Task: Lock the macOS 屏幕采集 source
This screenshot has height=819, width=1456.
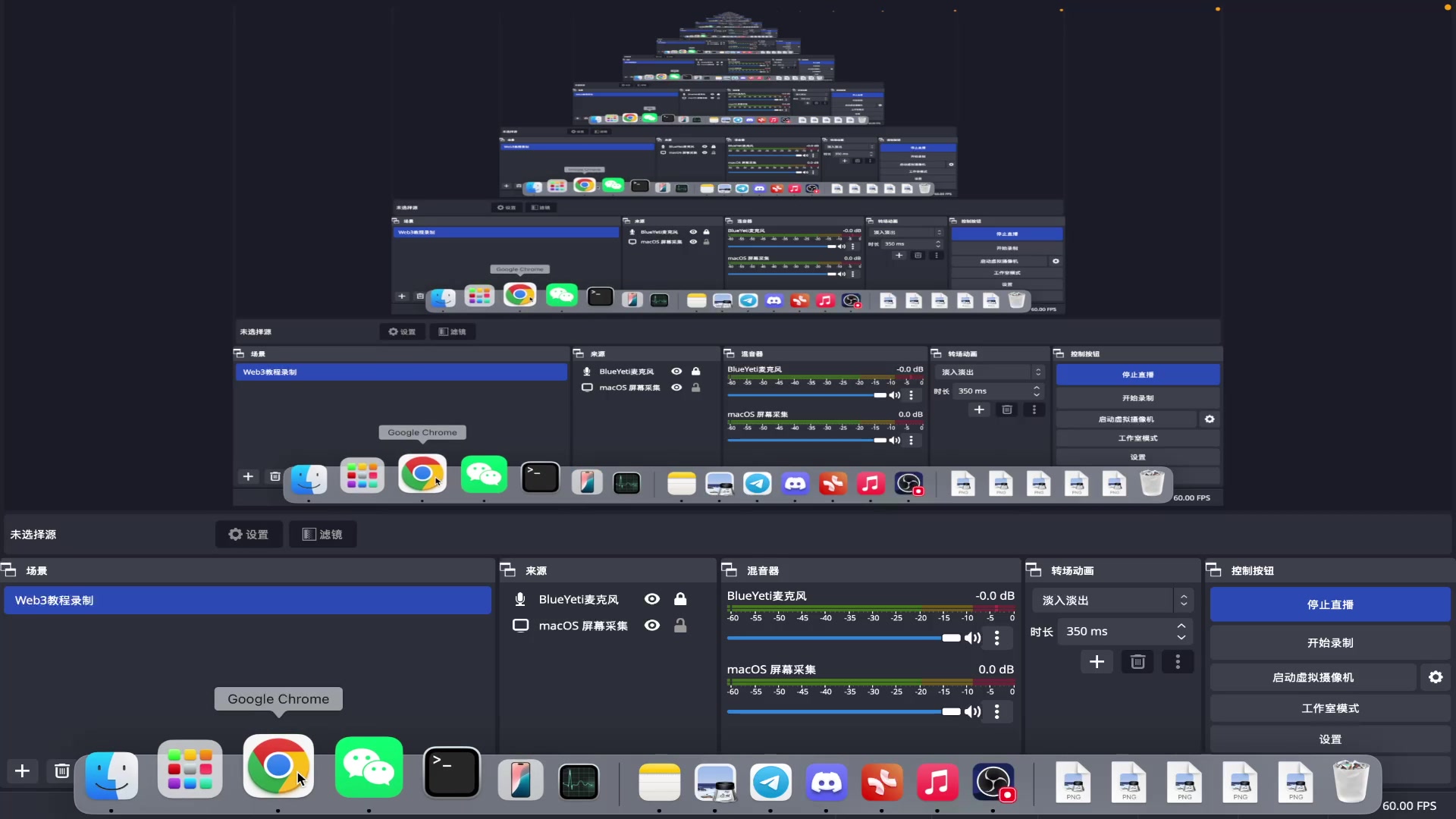Action: (x=680, y=626)
